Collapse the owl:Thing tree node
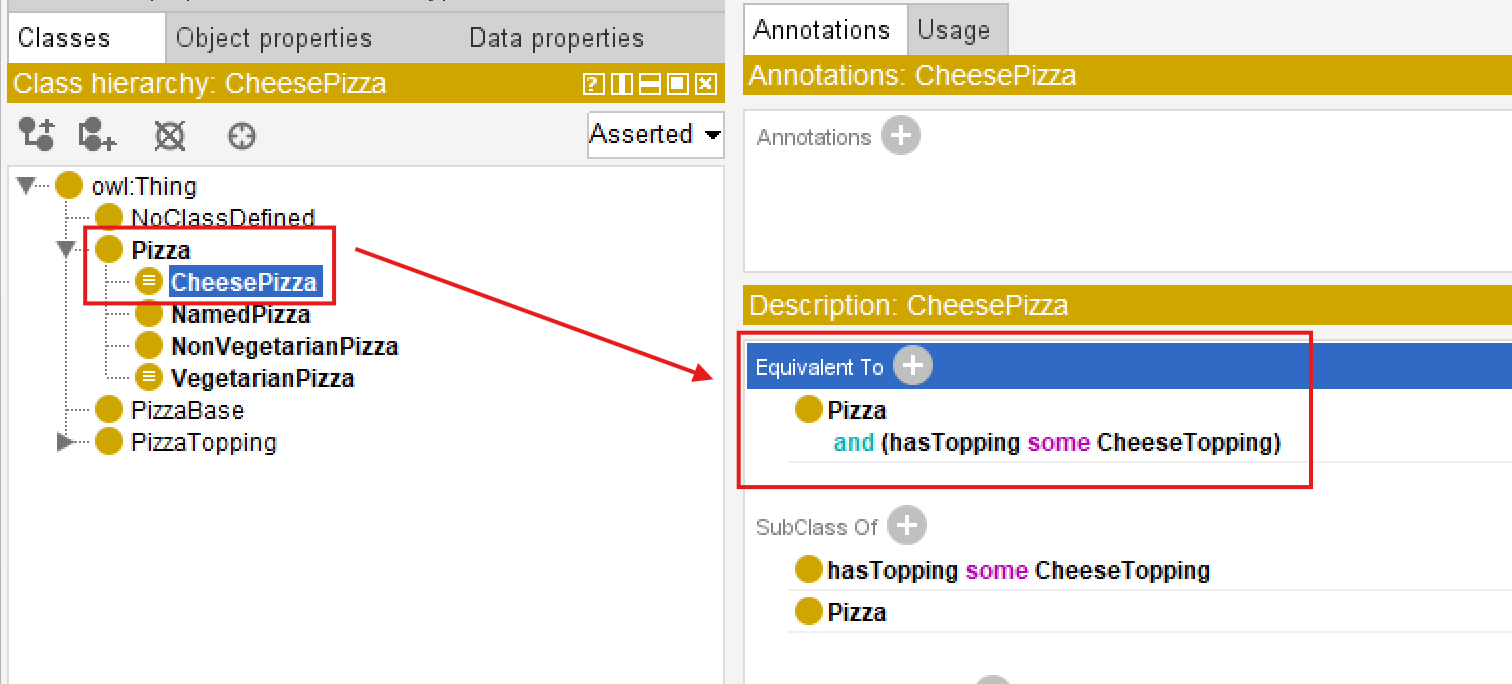 pyautogui.click(x=27, y=186)
